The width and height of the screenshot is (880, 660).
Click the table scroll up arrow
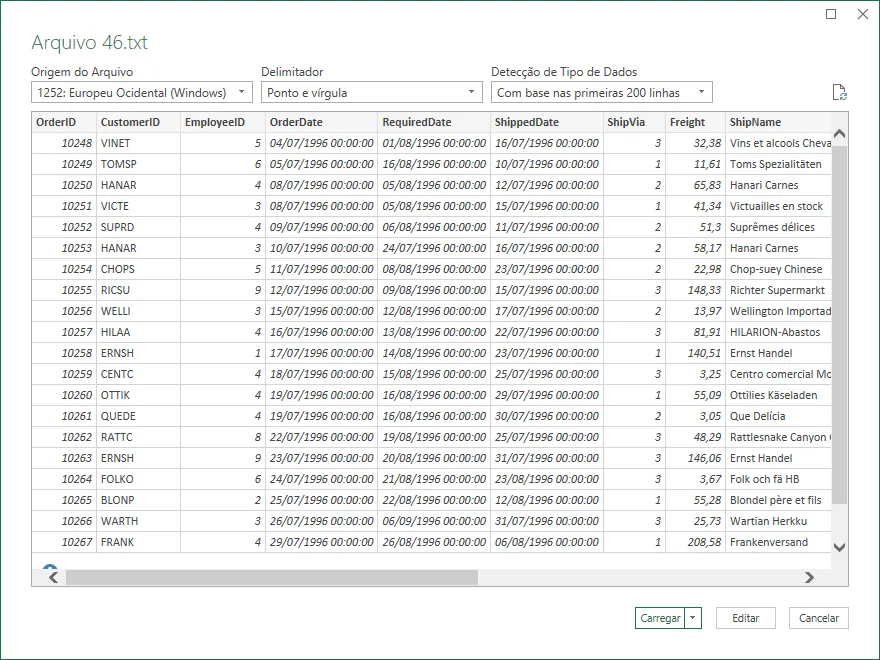pos(840,134)
